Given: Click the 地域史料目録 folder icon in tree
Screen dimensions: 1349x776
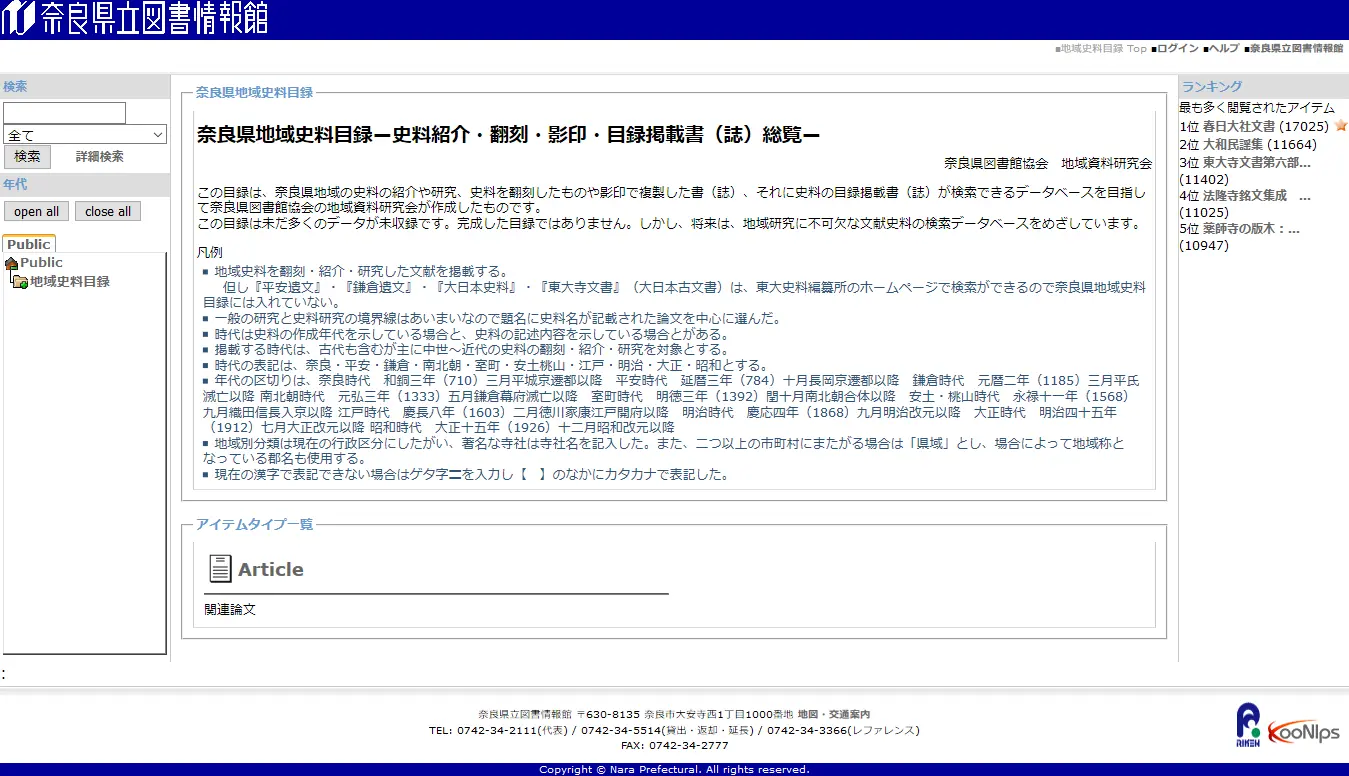Looking at the screenshot, I should pos(19,282).
